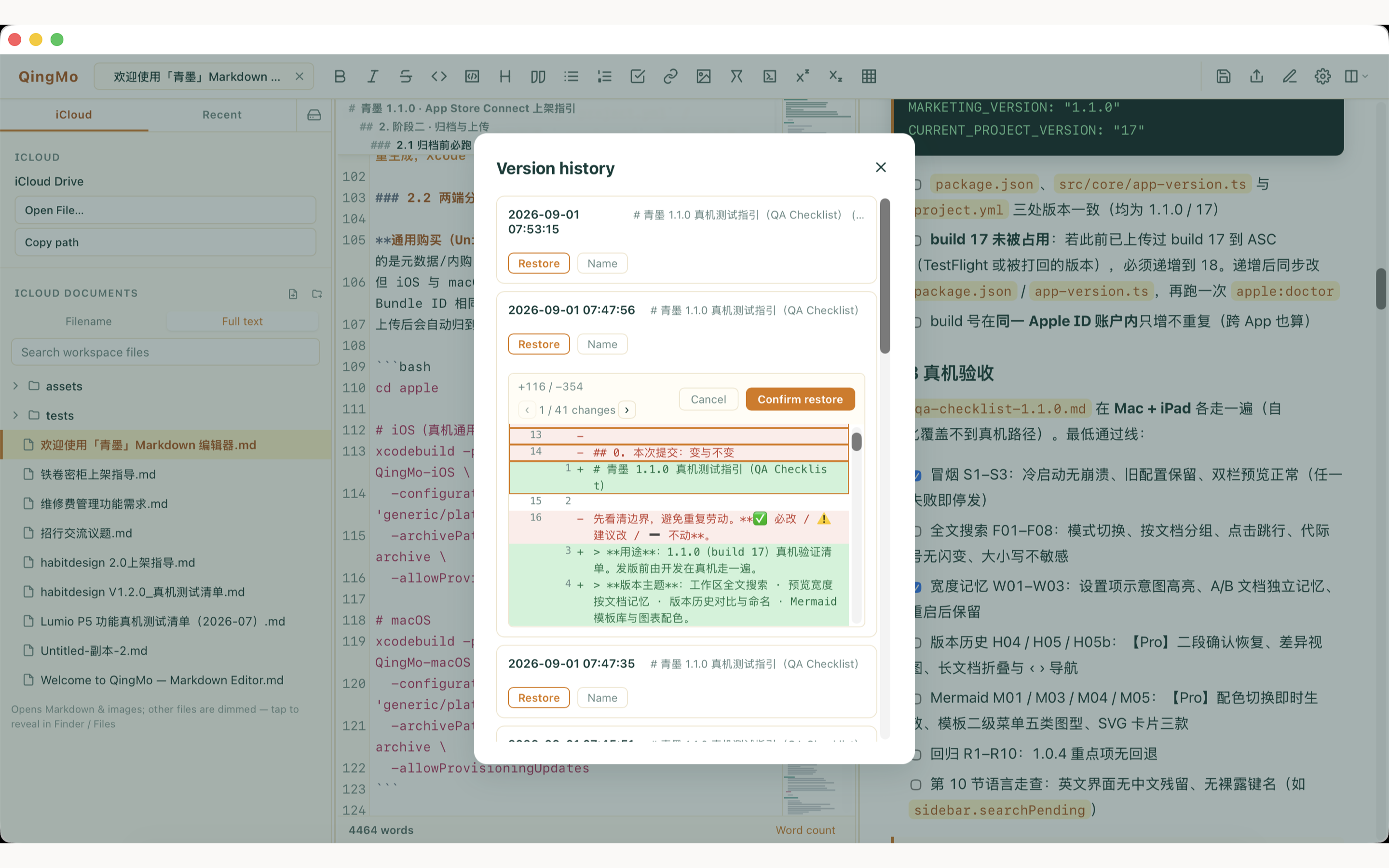Name the 07:47:56 version
The height and width of the screenshot is (868, 1389).
click(x=602, y=344)
